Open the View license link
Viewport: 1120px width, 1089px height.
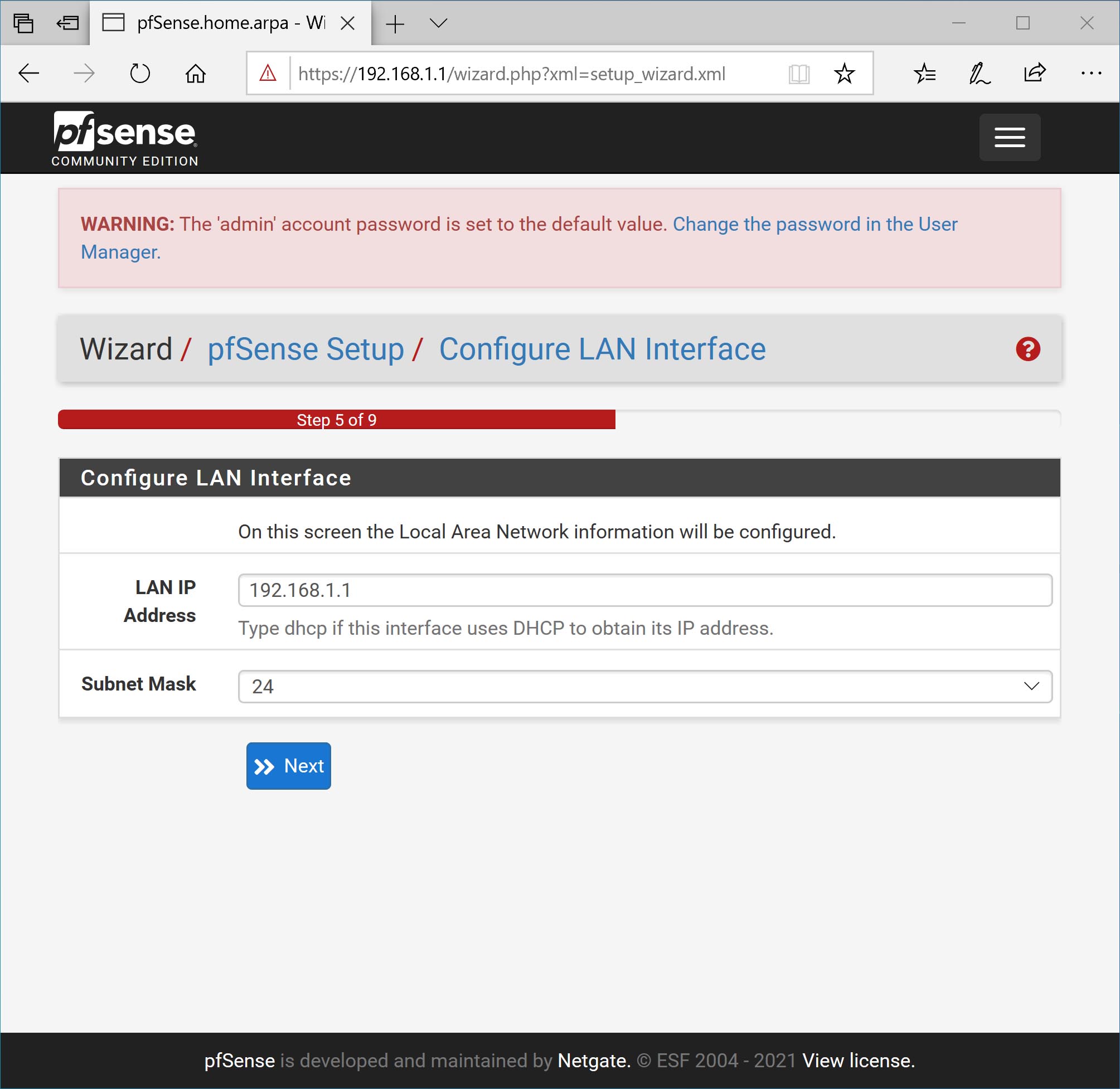click(858, 1061)
